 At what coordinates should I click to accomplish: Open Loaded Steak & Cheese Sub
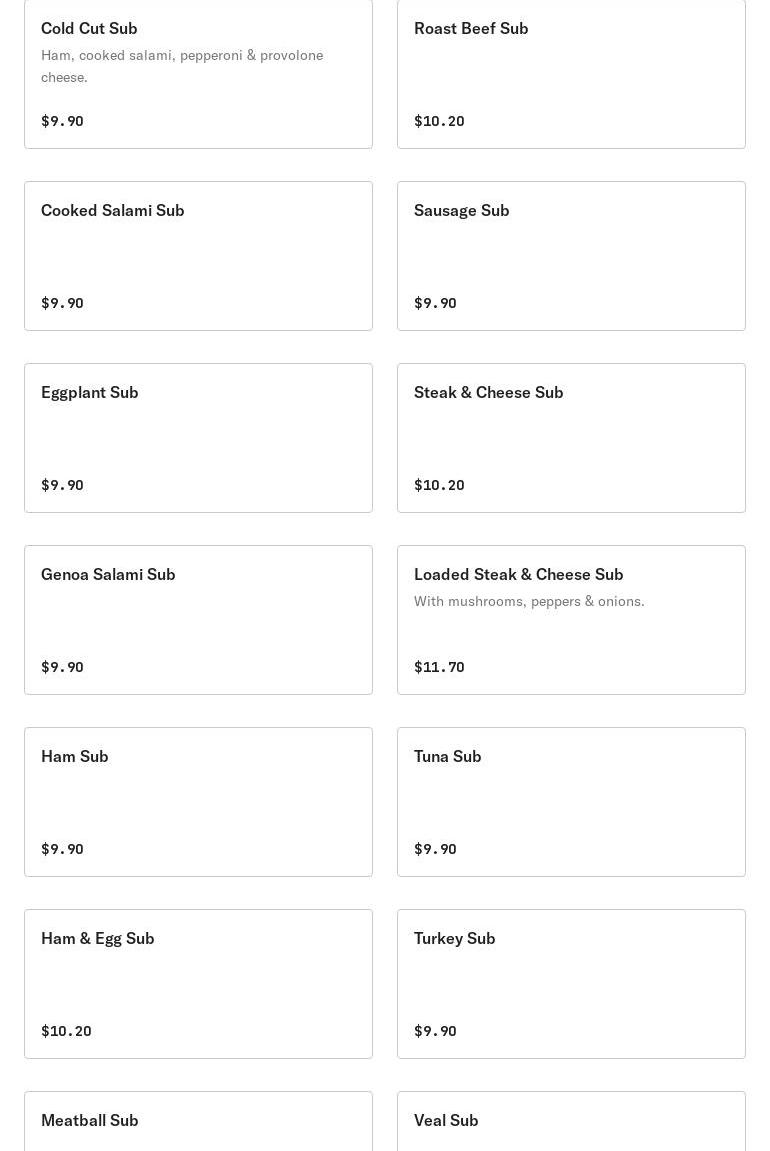571,620
